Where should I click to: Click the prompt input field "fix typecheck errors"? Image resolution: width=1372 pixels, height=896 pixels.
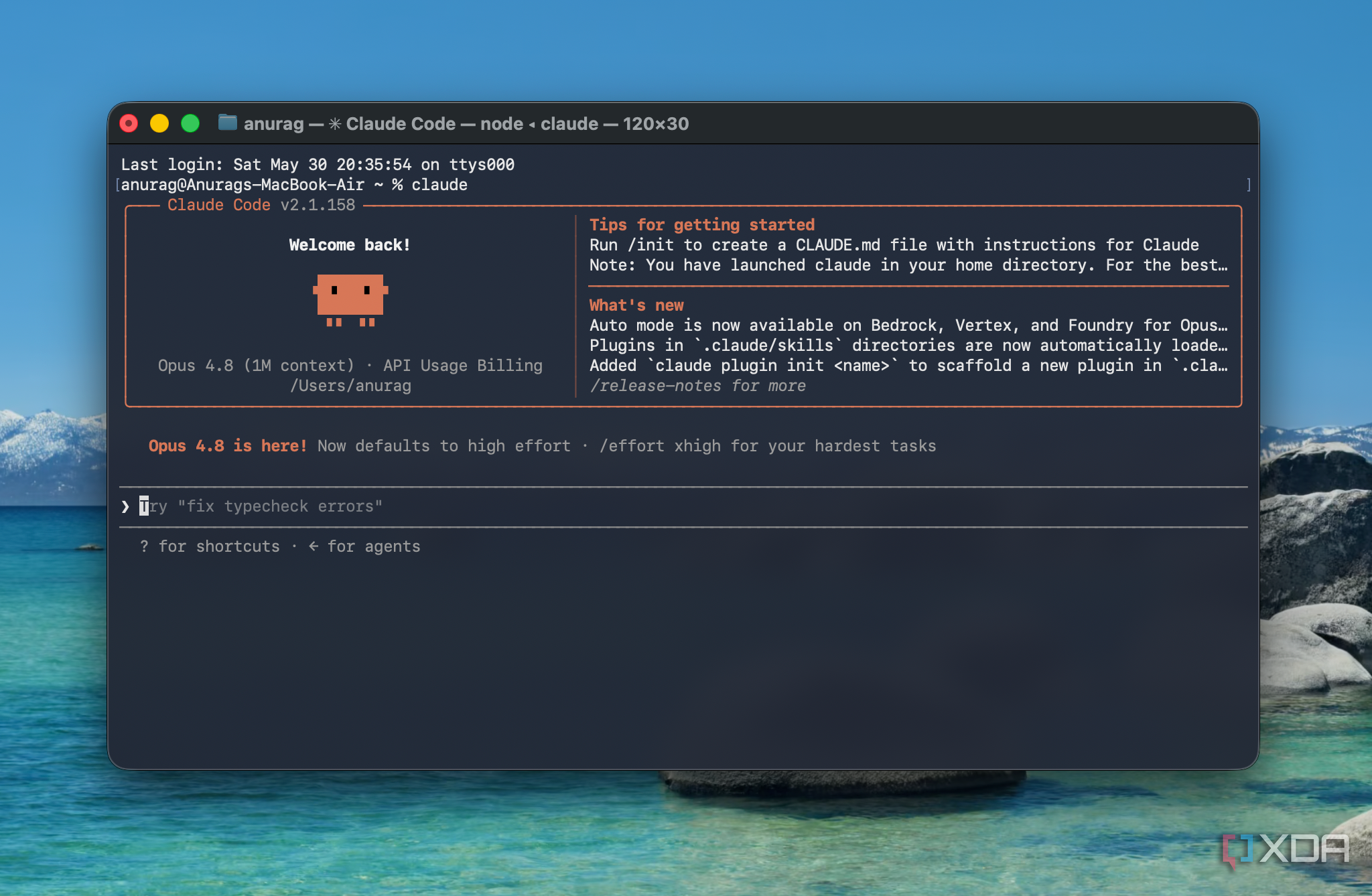point(683,506)
